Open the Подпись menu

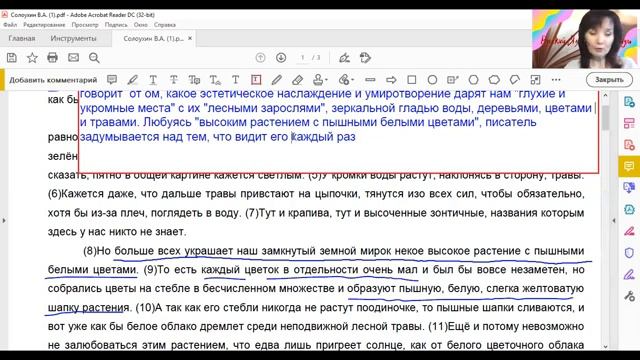116,24
